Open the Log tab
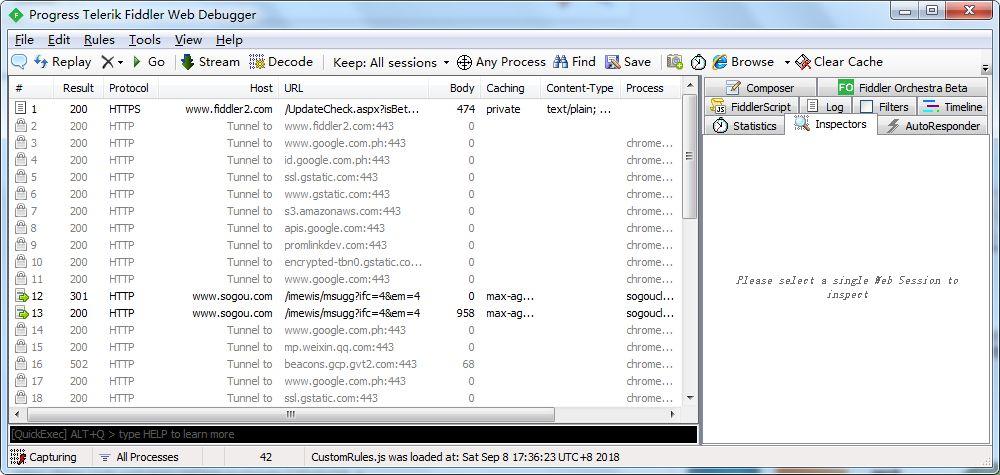 [x=825, y=106]
